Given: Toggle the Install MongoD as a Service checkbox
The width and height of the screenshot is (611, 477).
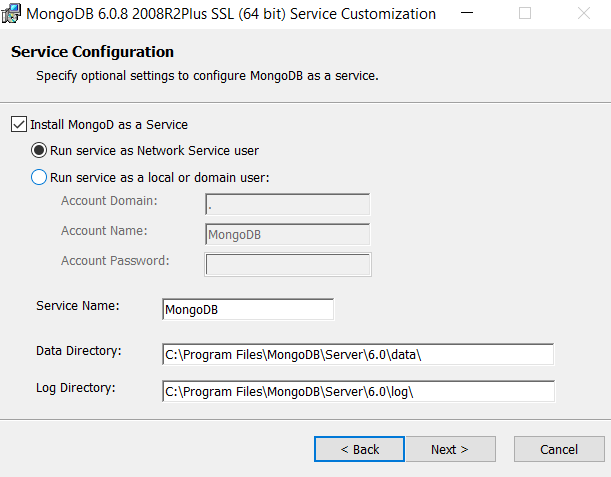Looking at the screenshot, I should click(19, 125).
